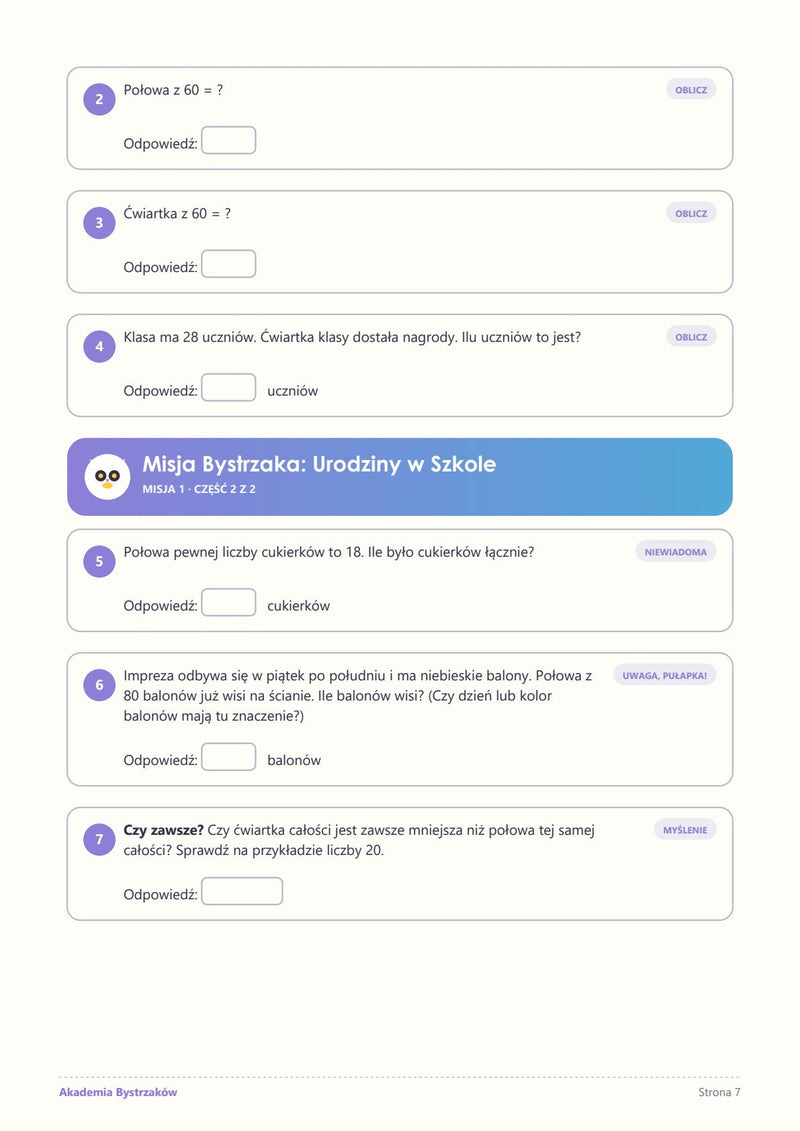Screen dimensions: 800x1131
Task: Click the answer field for question 7
Action: [242, 891]
